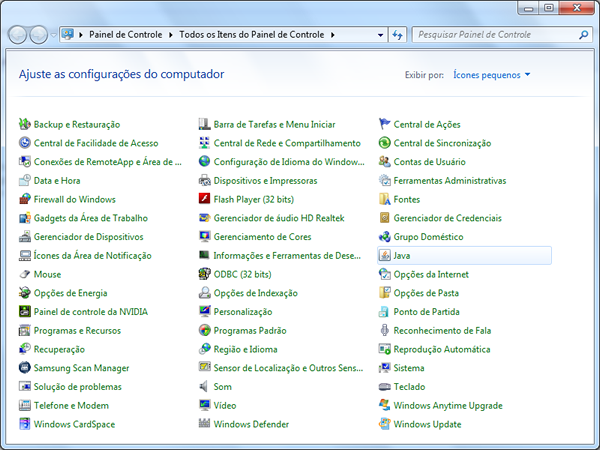600x450 pixels.
Task: Open Sistema link
Action: click(409, 368)
